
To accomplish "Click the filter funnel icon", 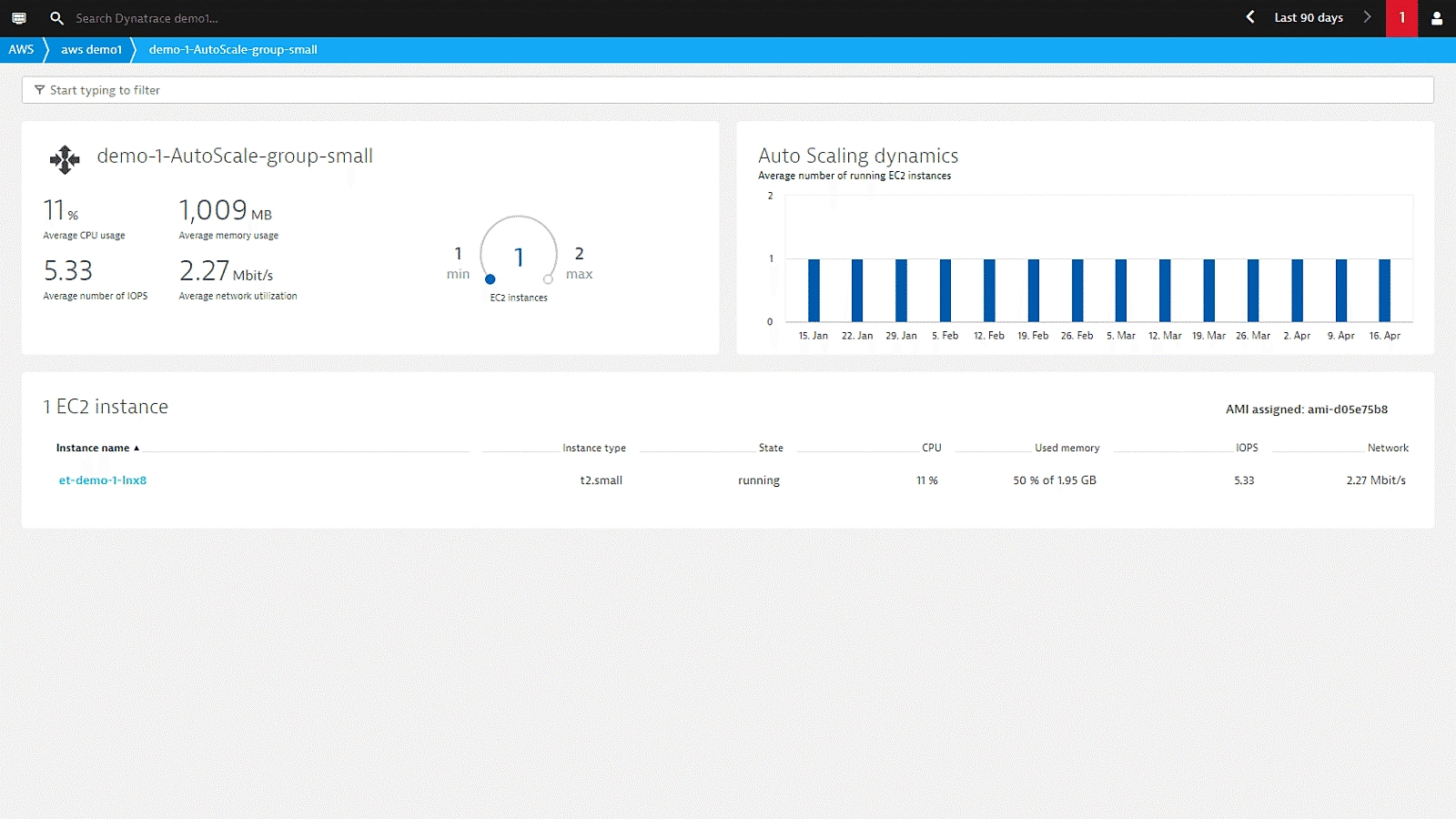I will pyautogui.click(x=38, y=90).
